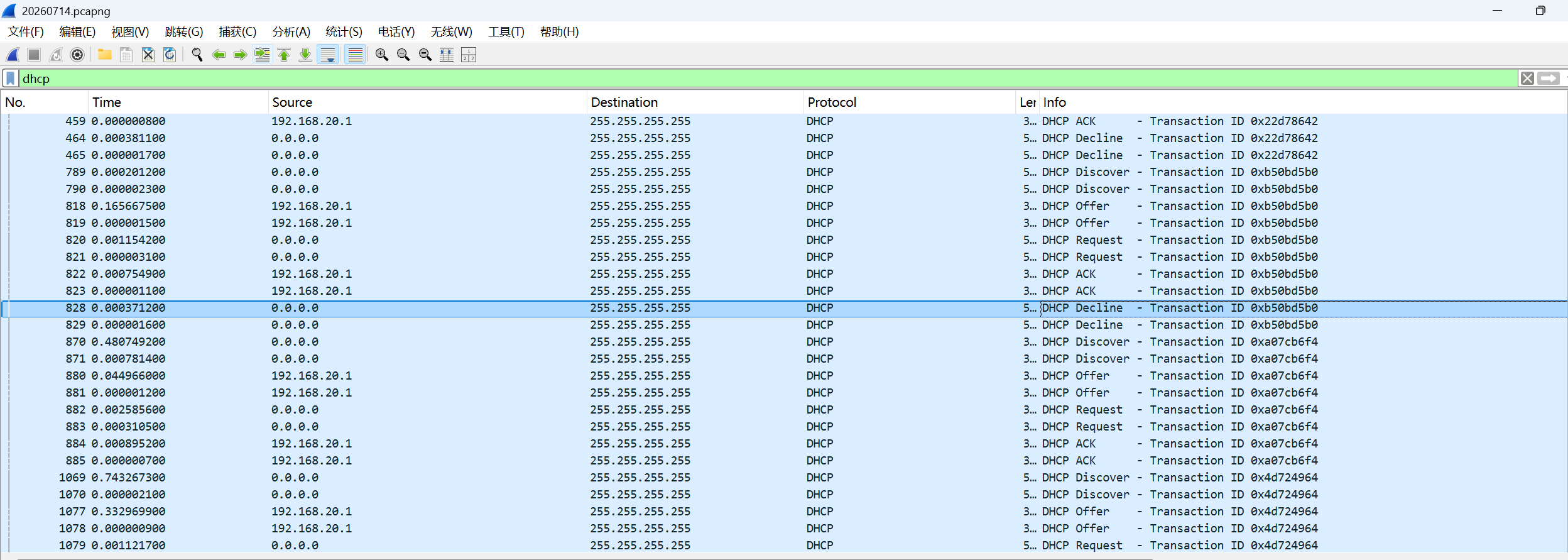Open the 无线(W) menu
The height and width of the screenshot is (560, 1568).
tap(451, 32)
